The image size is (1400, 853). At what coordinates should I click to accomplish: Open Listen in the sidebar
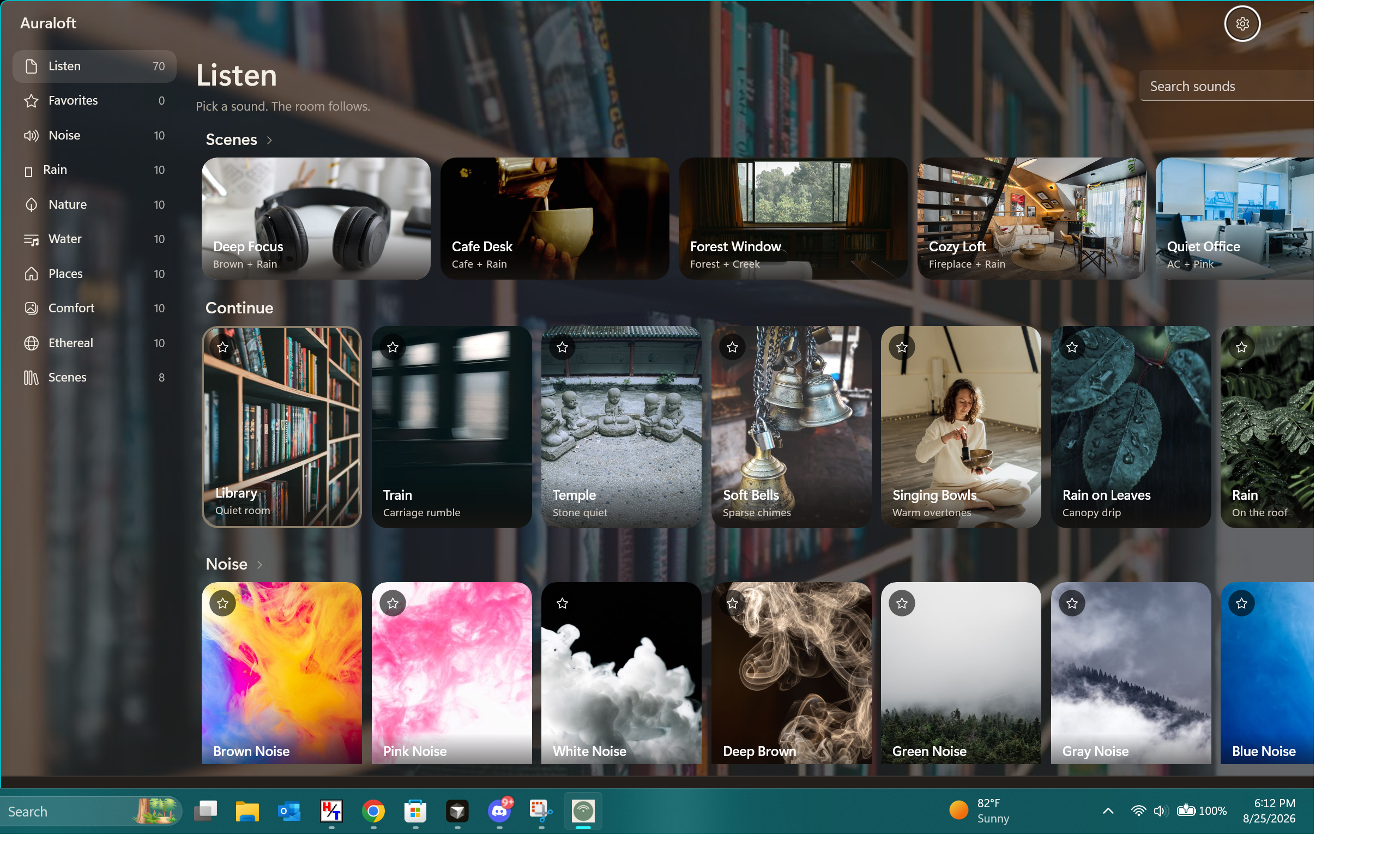pos(94,66)
